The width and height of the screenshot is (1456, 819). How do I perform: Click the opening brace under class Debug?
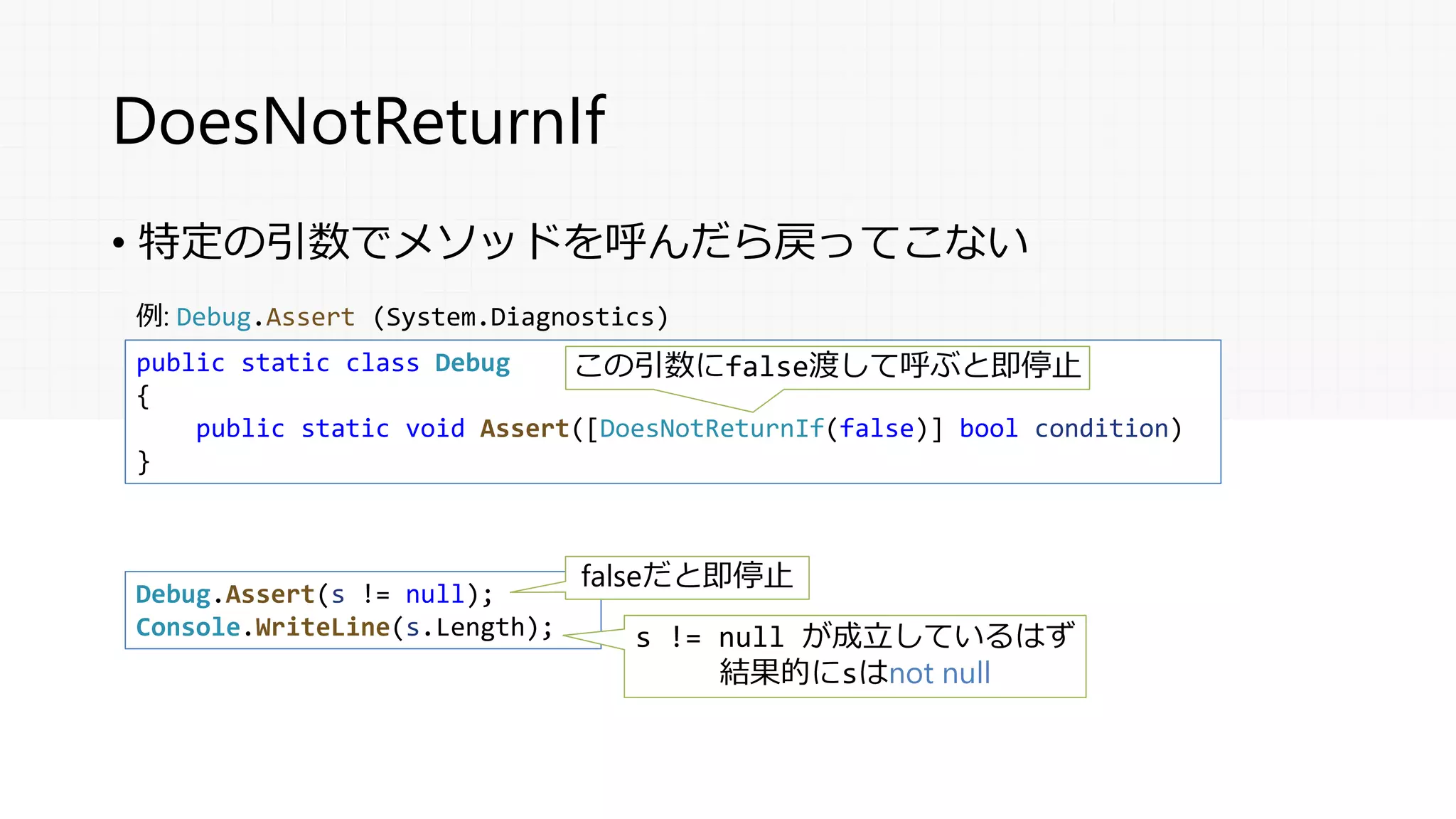[x=144, y=397]
